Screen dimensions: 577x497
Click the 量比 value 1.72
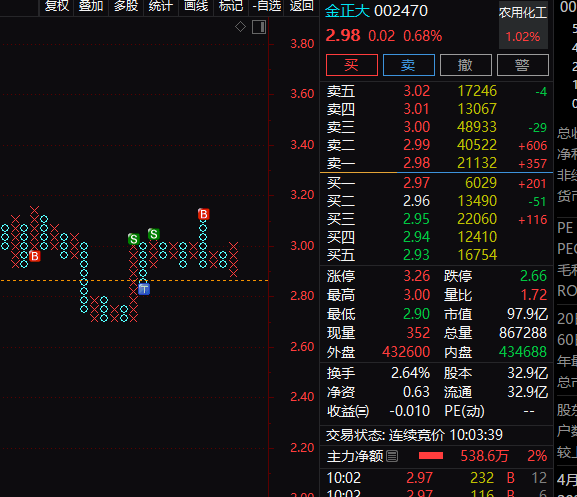[x=534, y=295]
